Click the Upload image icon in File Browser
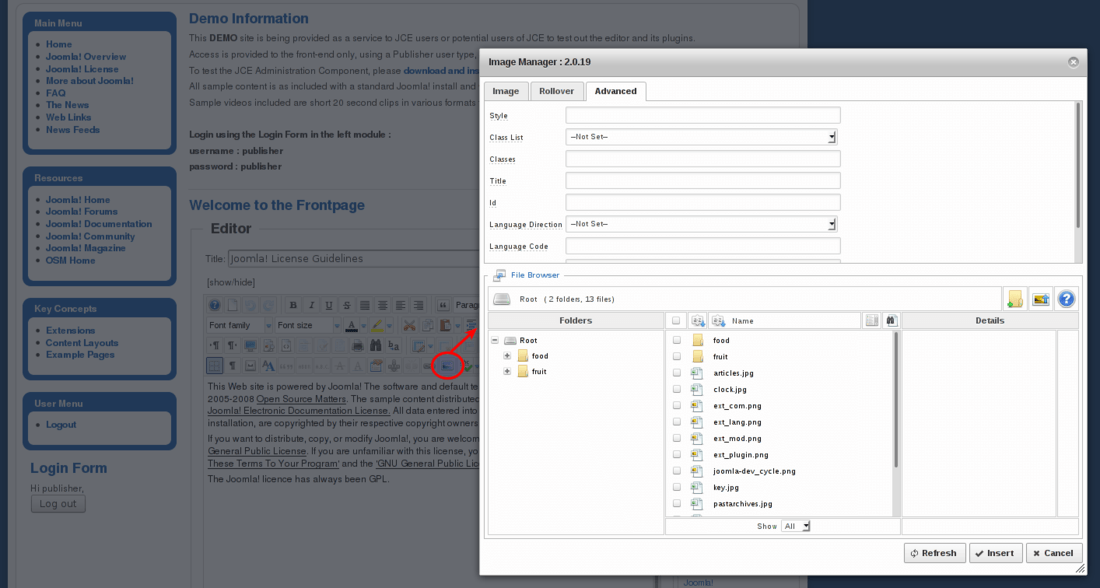Screen dimensions: 1100x588 (x=1041, y=299)
